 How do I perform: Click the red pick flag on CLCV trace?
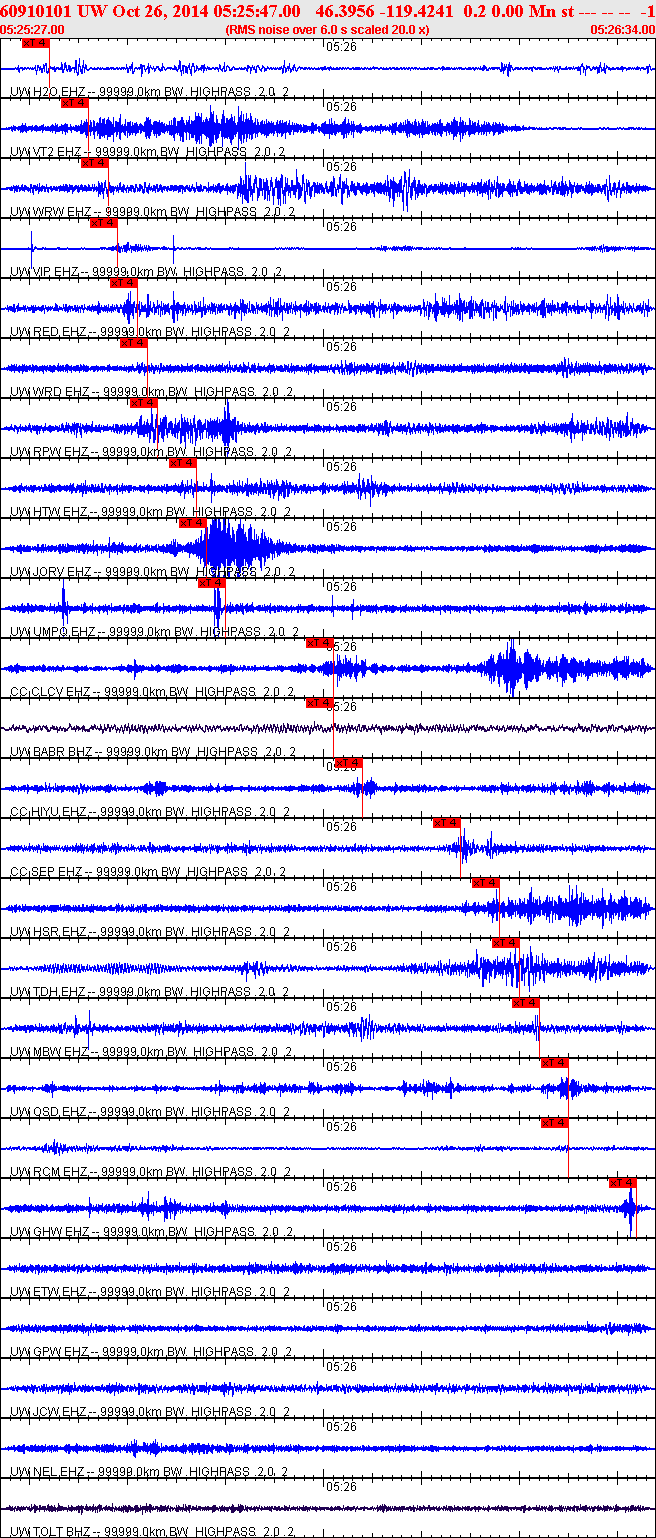[x=320, y=643]
